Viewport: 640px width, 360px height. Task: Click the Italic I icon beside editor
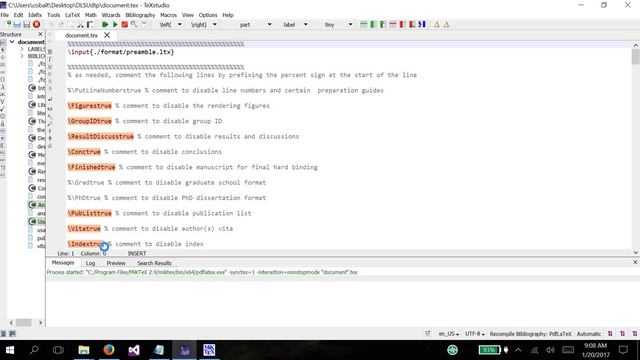click(50, 59)
